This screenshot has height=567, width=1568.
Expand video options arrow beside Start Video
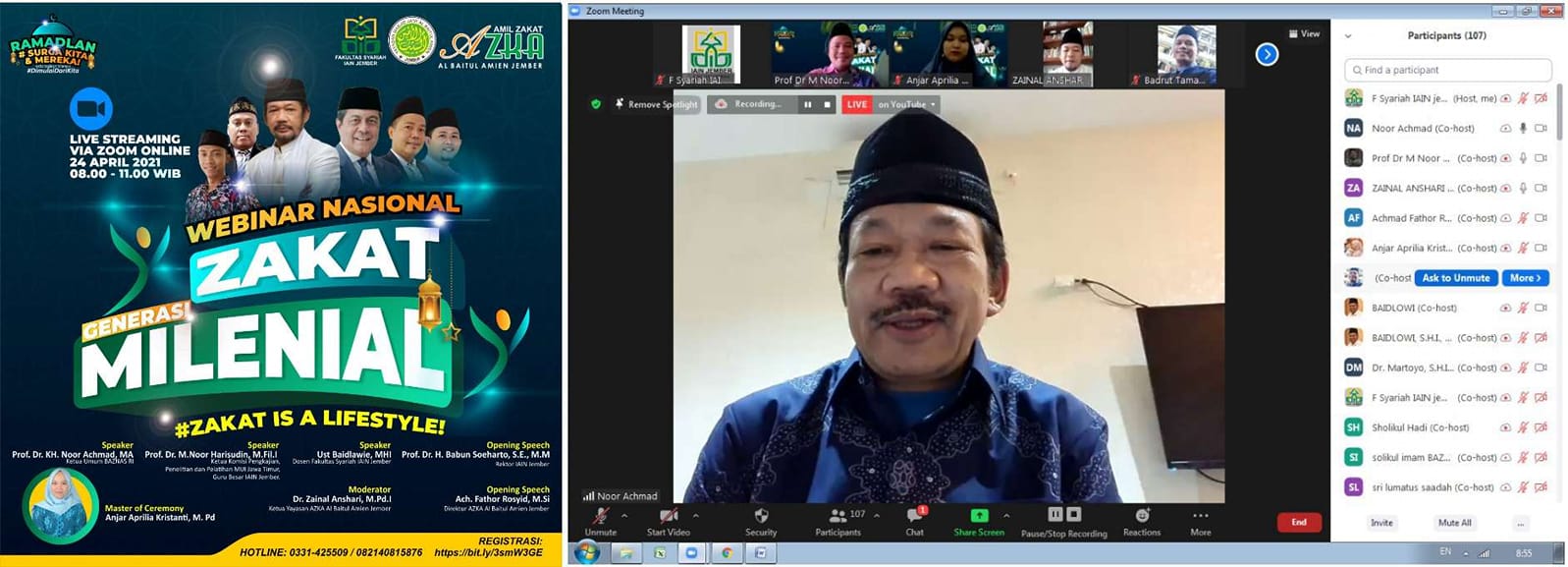pyautogui.click(x=696, y=515)
